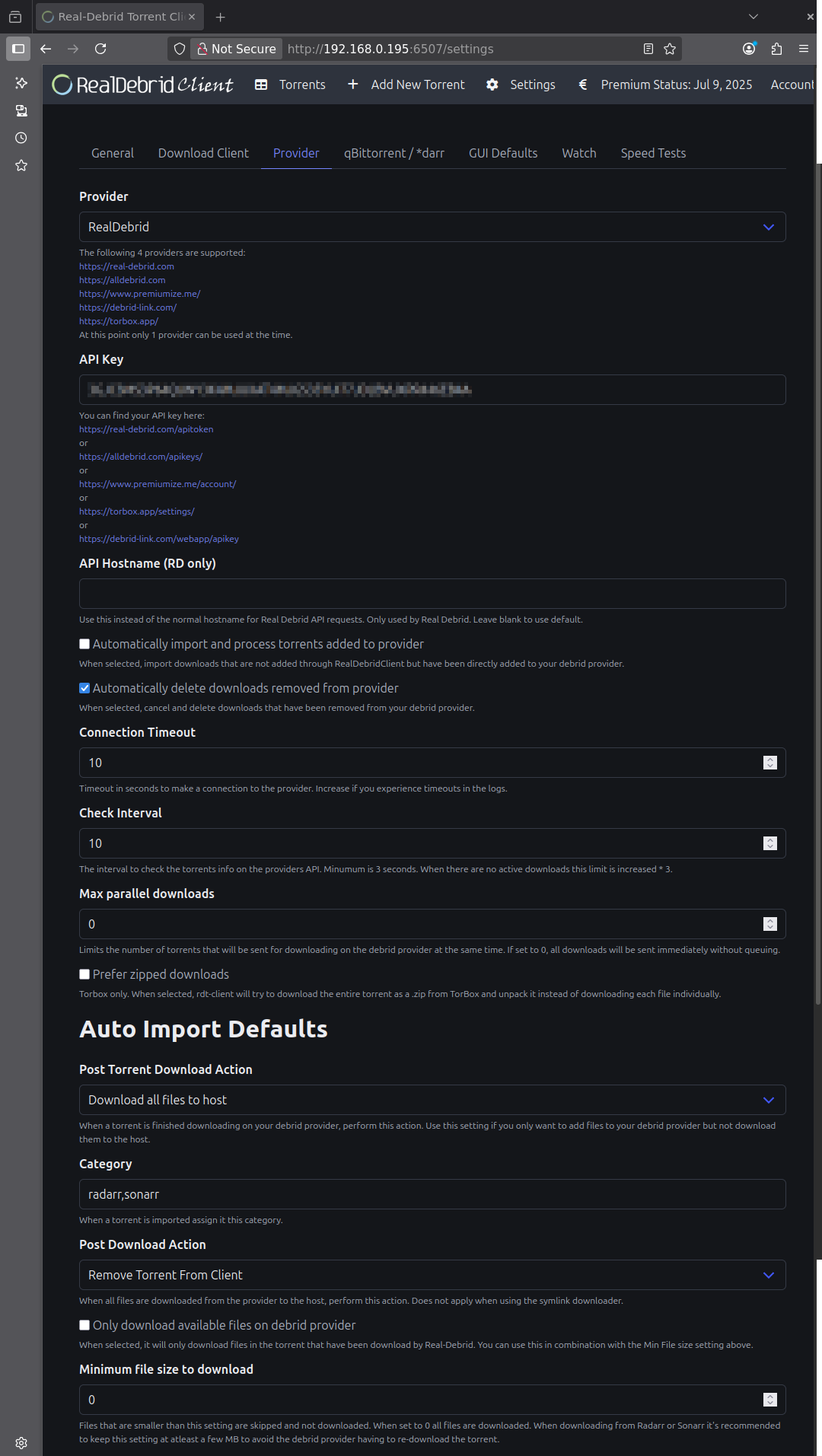Switch to the Download Client tab
Screen dimensions: 822x1456
click(x=203, y=153)
